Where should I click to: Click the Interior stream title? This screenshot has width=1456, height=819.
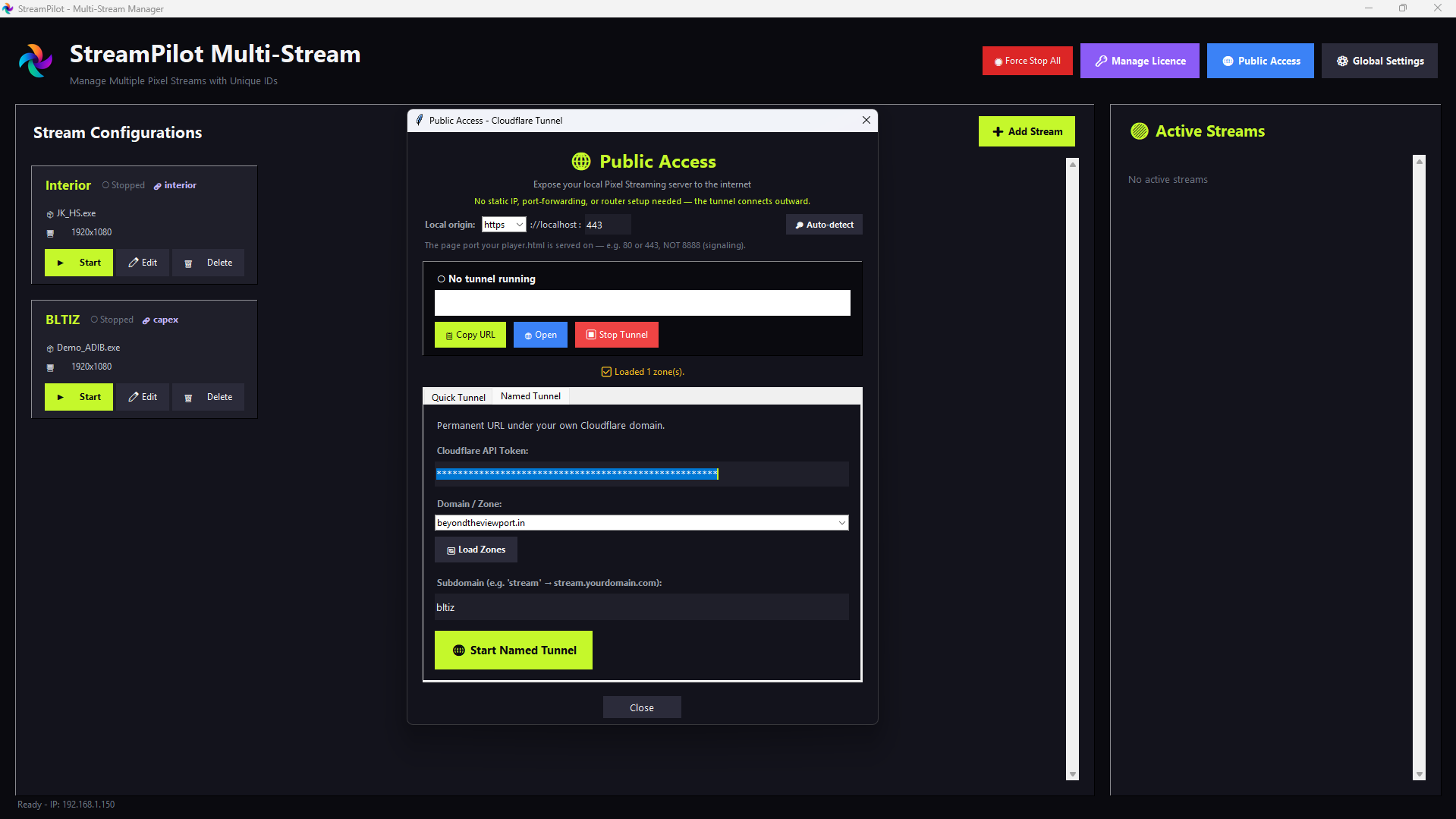point(68,185)
